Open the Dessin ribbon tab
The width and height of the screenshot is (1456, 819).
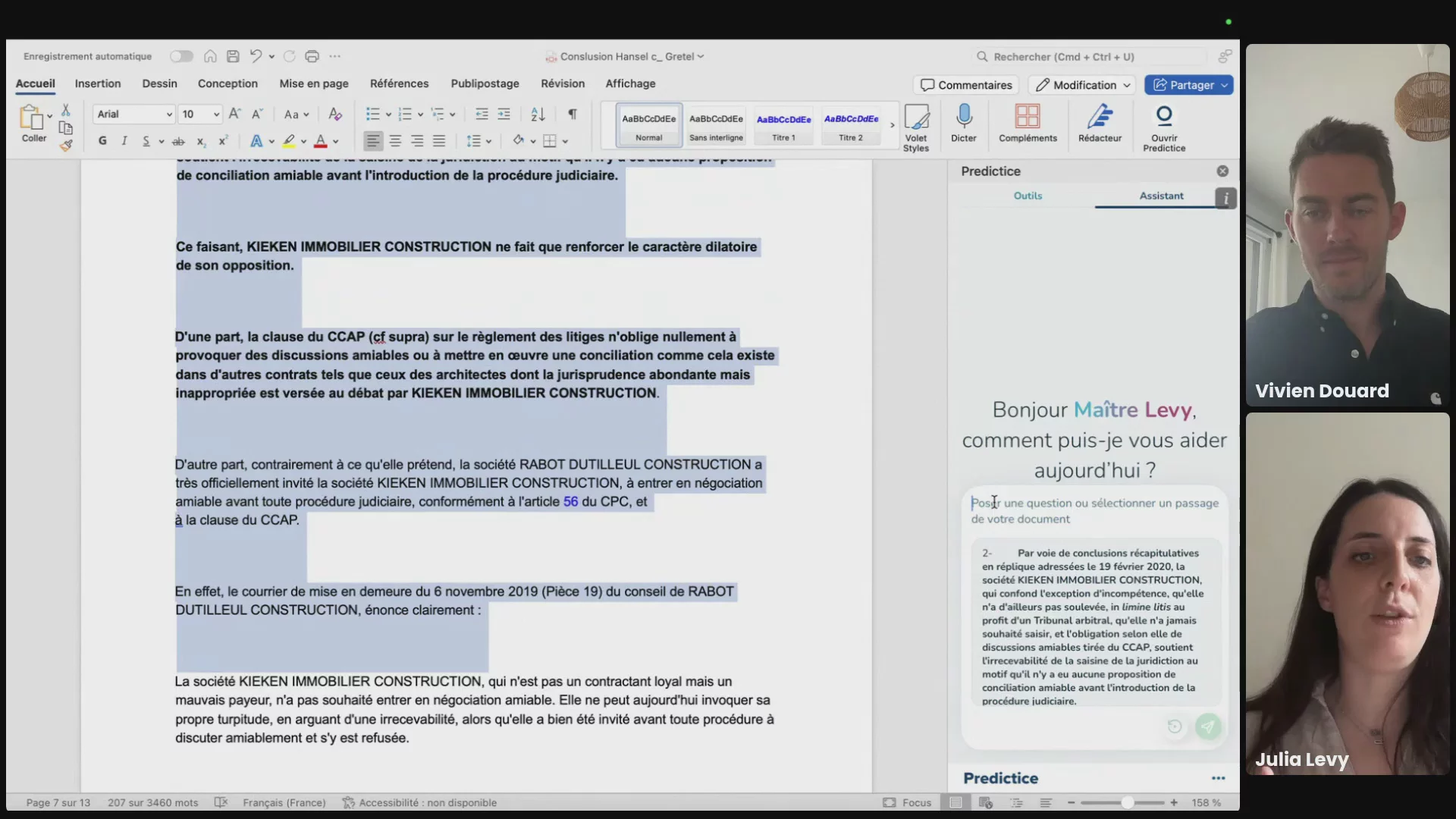tap(159, 83)
